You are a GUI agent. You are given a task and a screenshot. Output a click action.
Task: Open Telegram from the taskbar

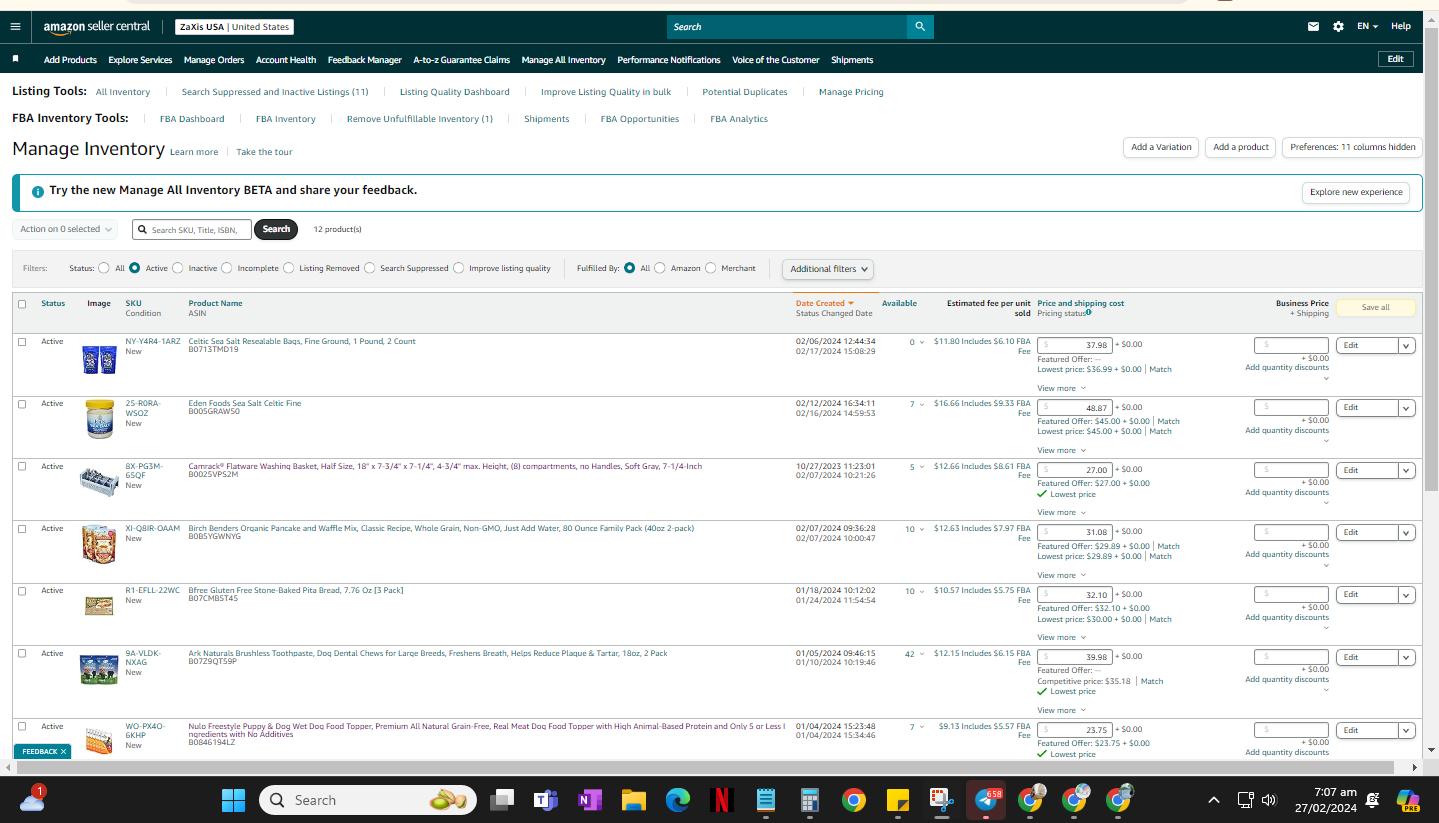click(987, 800)
